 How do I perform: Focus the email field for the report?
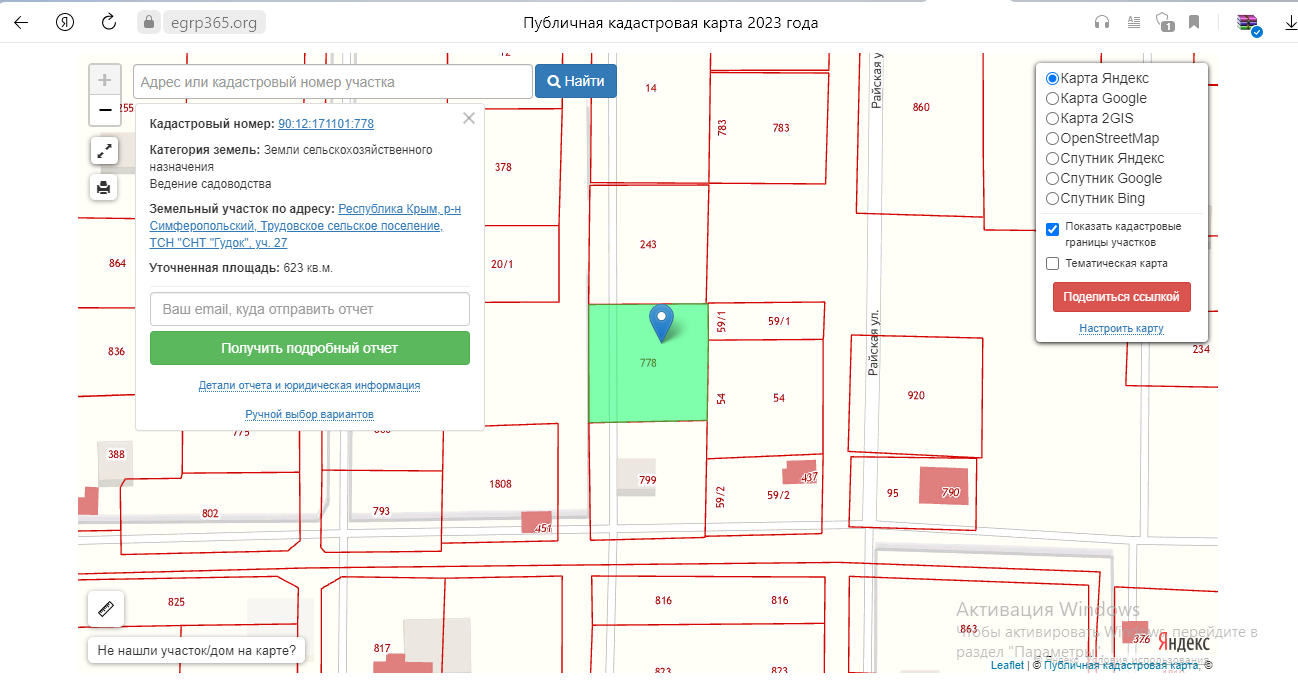310,309
